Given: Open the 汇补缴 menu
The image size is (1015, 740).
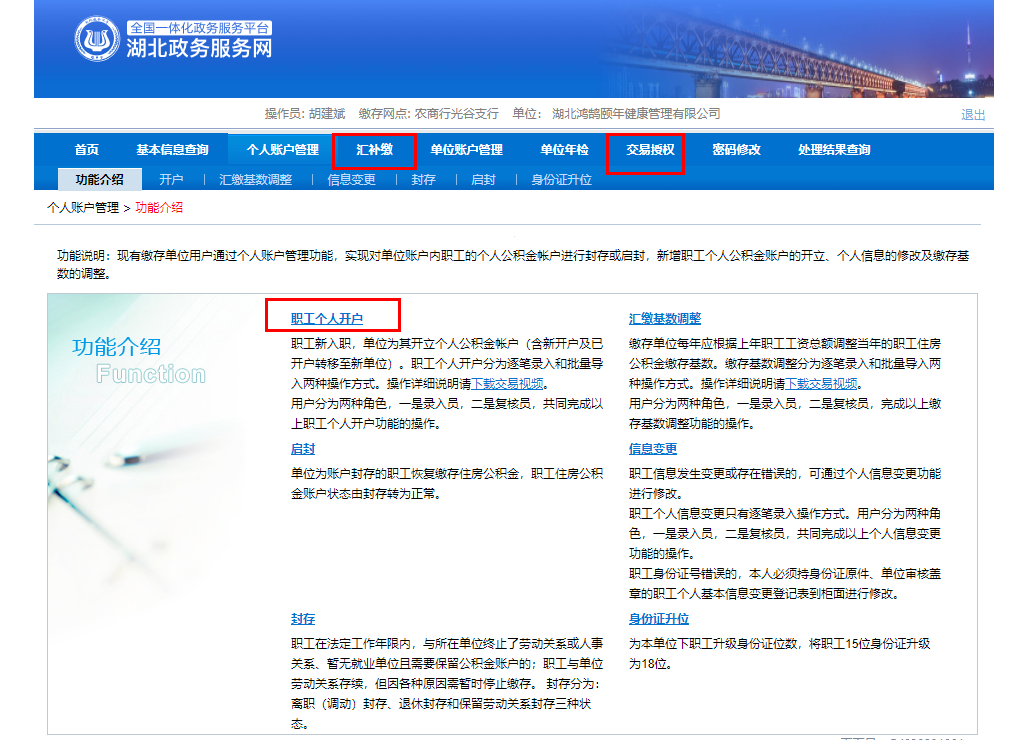Looking at the screenshot, I should tap(374, 150).
